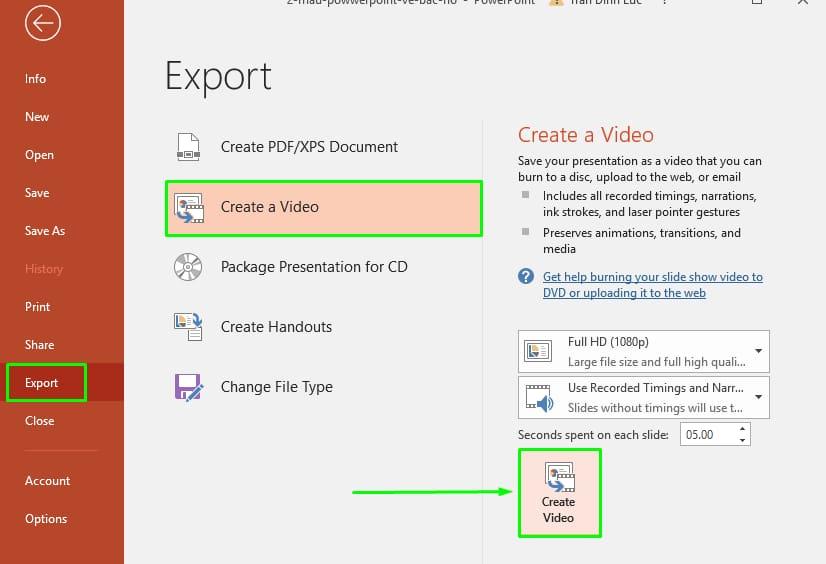Select the Create Handouts option
This screenshot has height=564, width=826.
click(x=323, y=327)
